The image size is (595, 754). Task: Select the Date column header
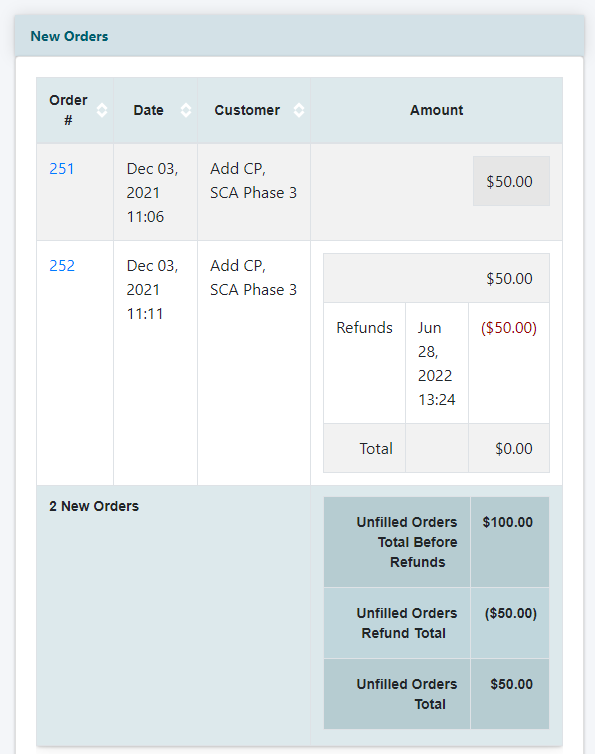[x=148, y=110]
